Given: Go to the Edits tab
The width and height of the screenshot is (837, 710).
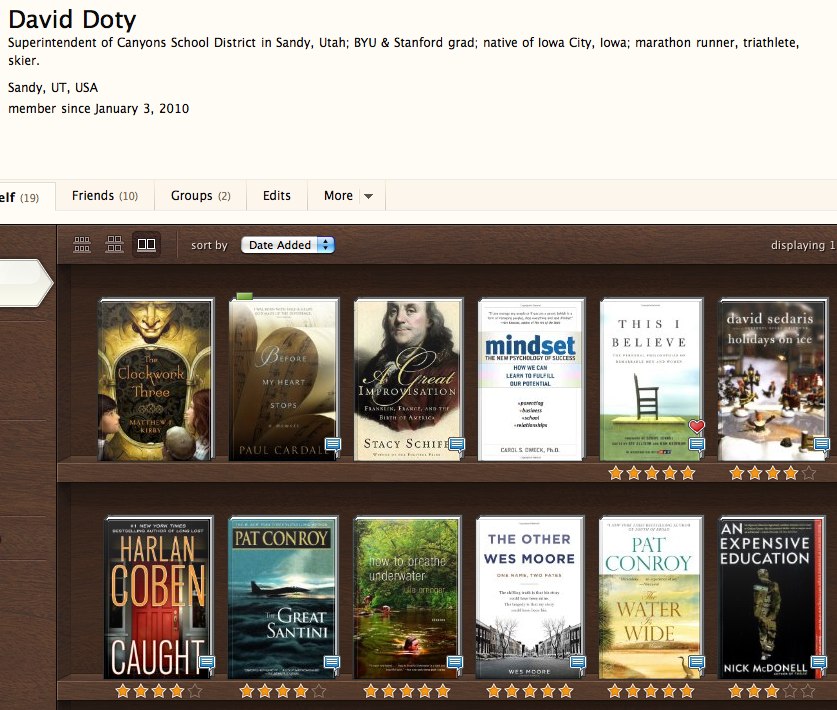Looking at the screenshot, I should (x=277, y=196).
